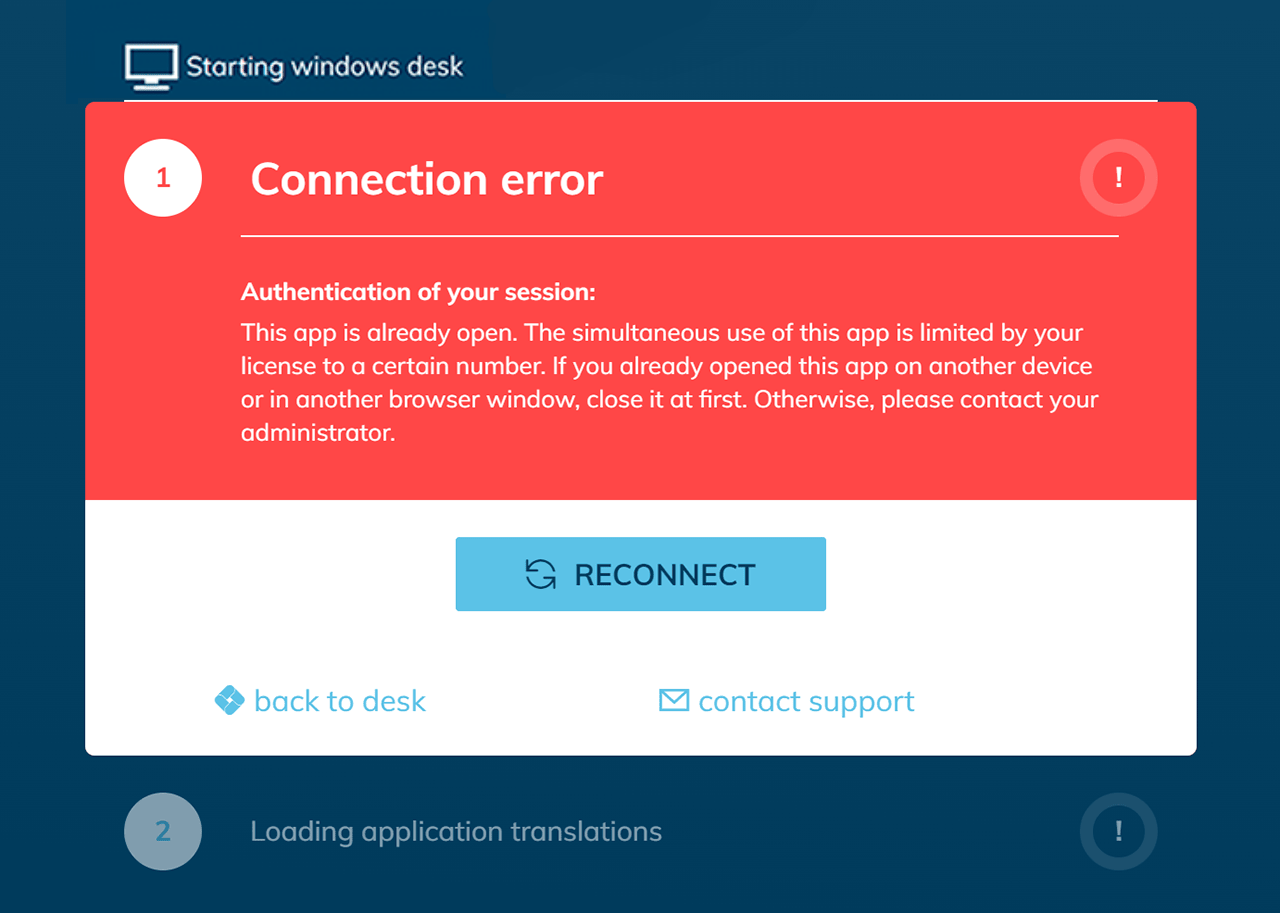
Task: Click the step 1 number circle
Action: [x=163, y=178]
